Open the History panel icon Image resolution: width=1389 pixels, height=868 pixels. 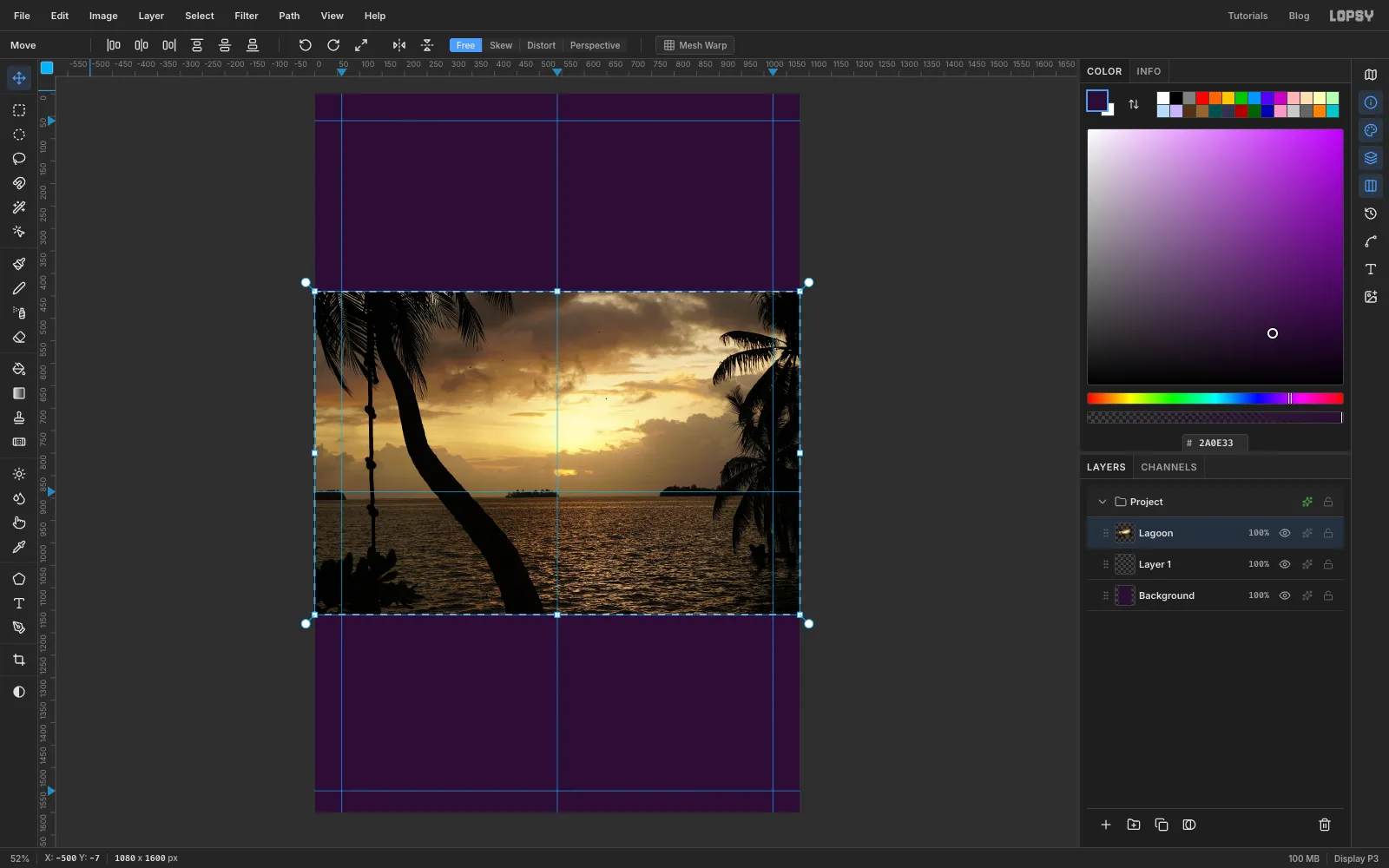coord(1371,214)
